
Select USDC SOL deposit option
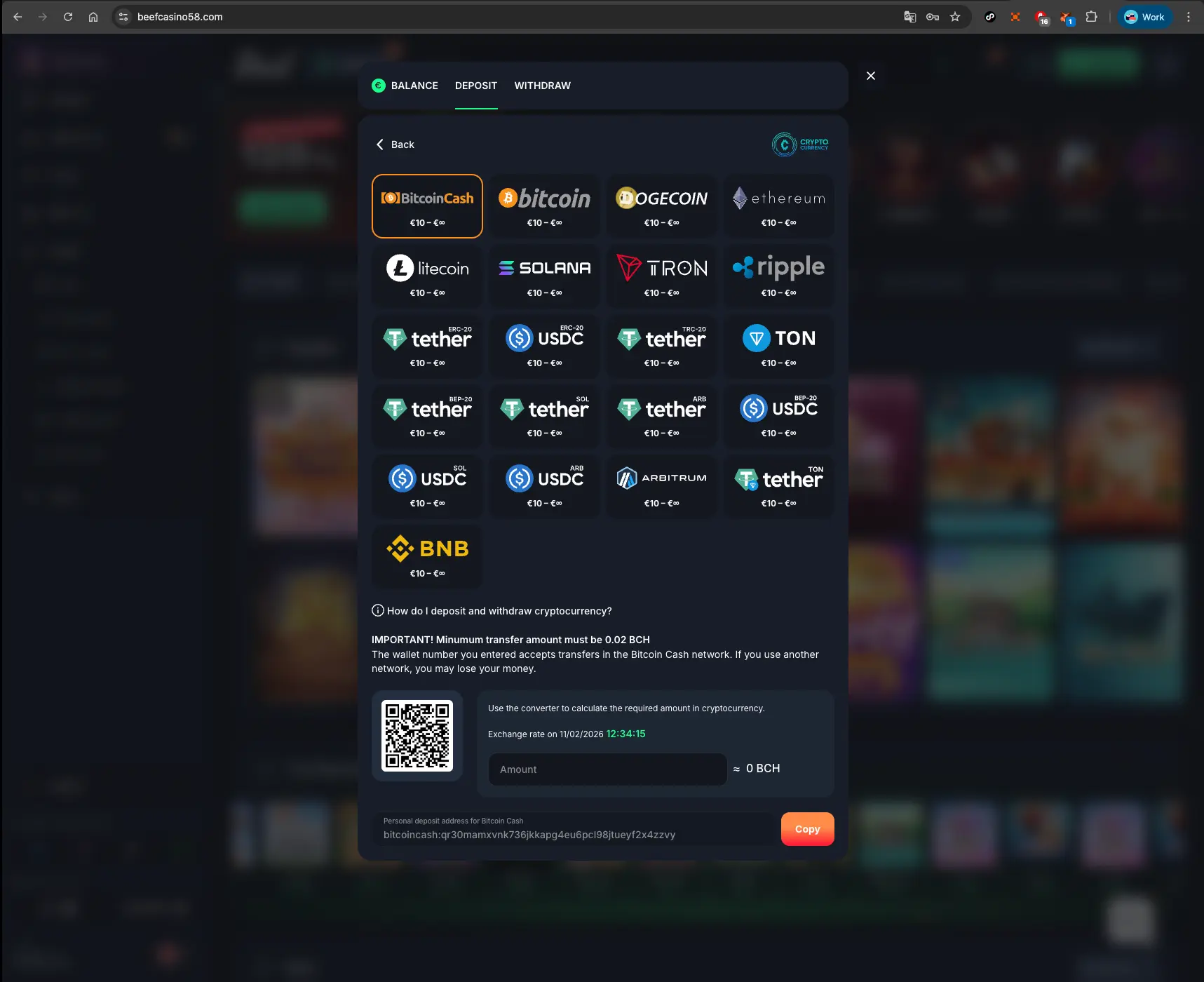click(427, 487)
